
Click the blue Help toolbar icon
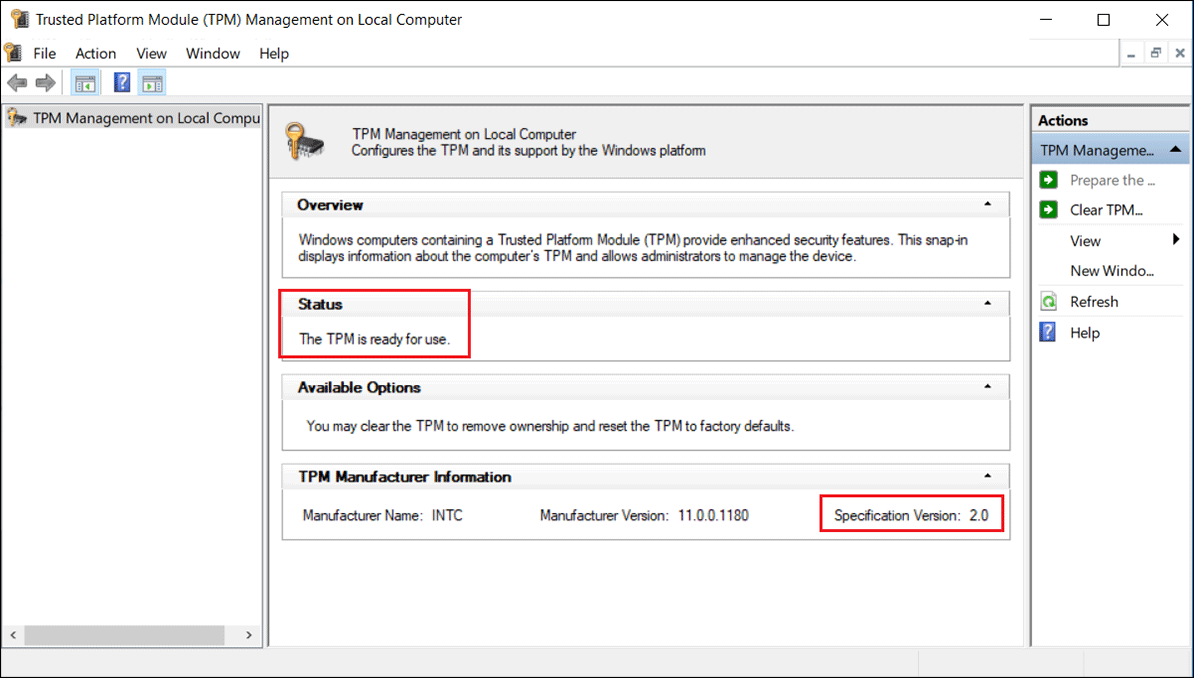point(122,82)
